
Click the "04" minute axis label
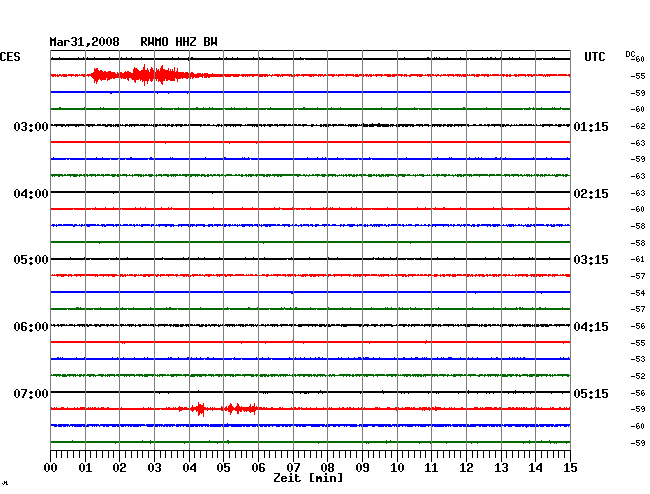pos(189,468)
